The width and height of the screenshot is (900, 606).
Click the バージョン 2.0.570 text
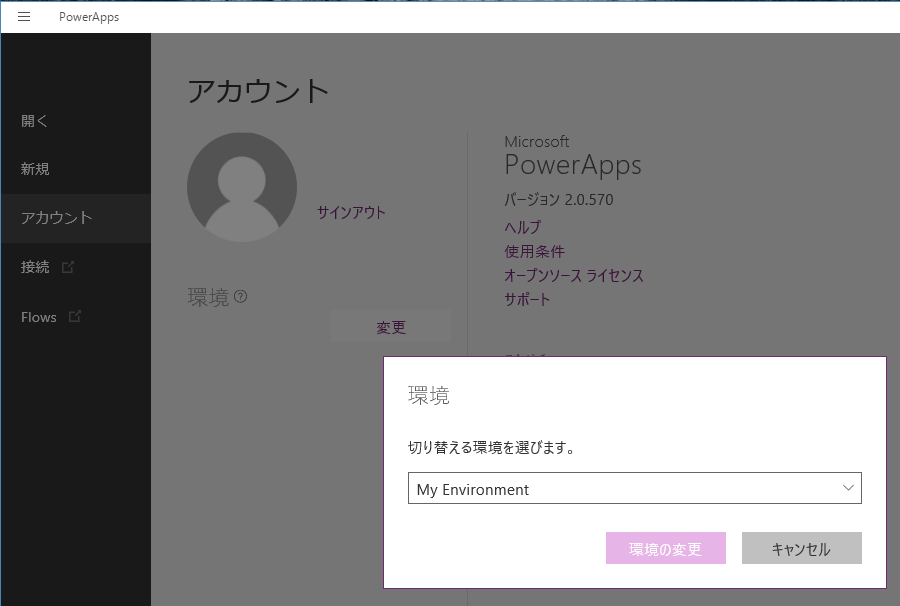click(558, 199)
